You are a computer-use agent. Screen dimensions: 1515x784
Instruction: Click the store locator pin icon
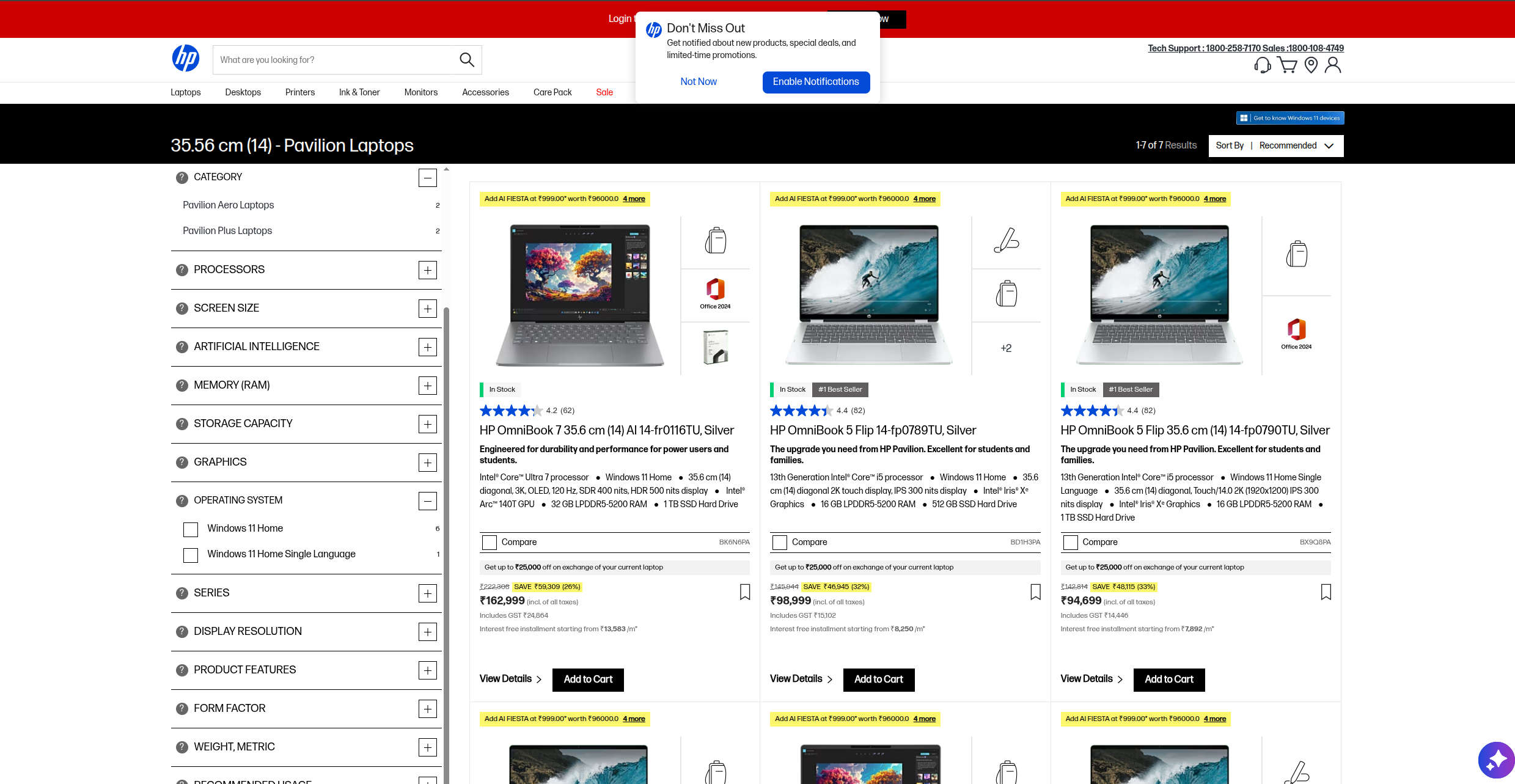[x=1311, y=65]
